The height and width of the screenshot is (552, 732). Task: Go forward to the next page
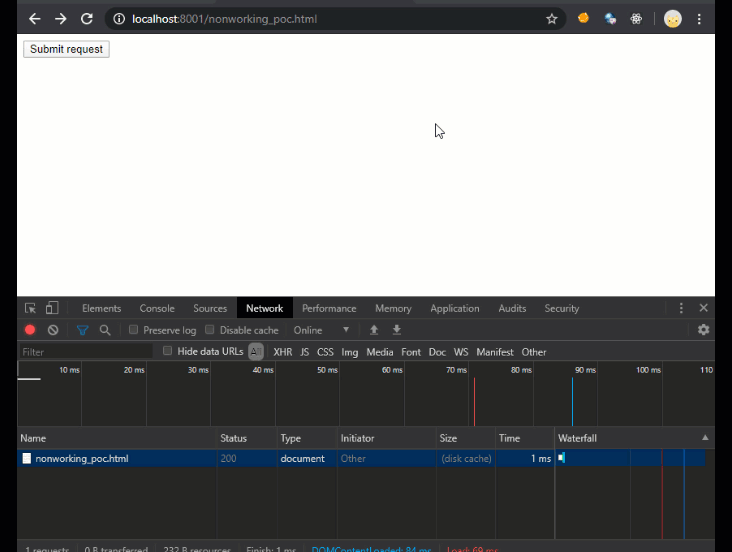pyautogui.click(x=61, y=19)
